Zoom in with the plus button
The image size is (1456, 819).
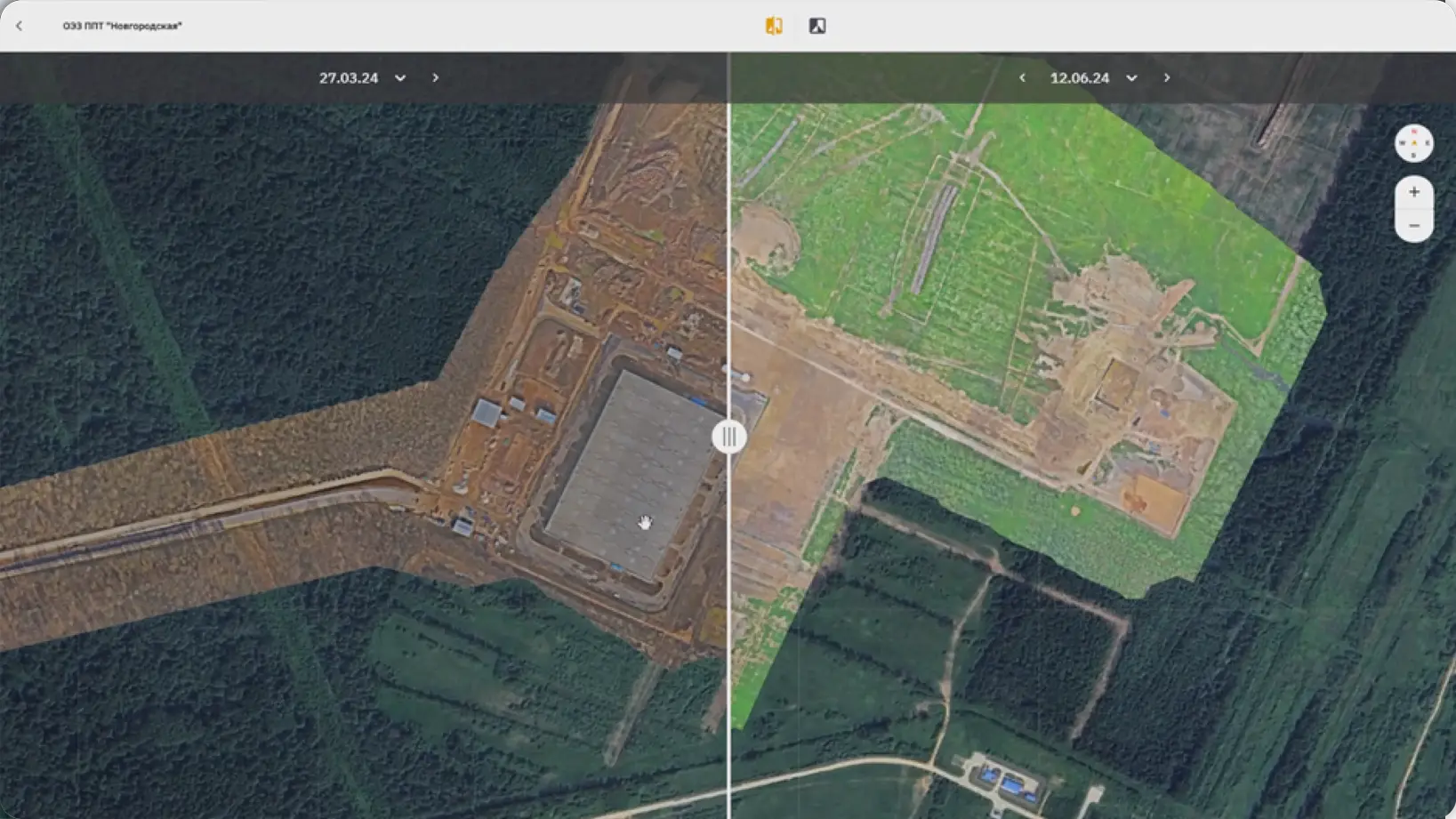coord(1413,192)
